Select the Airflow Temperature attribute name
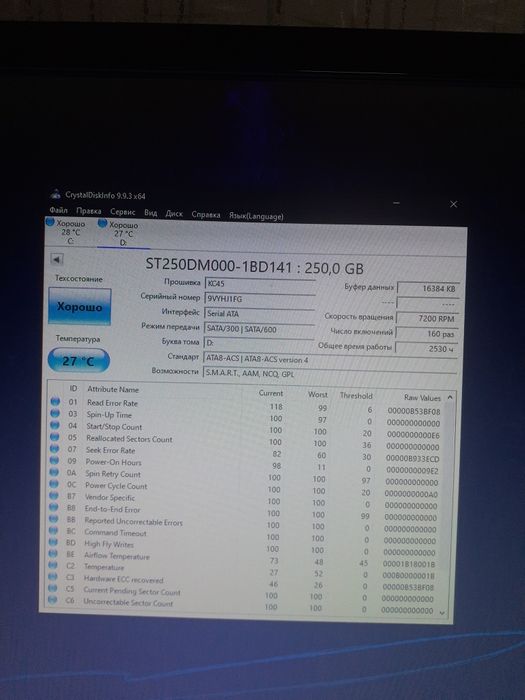525x700 pixels. (117, 556)
